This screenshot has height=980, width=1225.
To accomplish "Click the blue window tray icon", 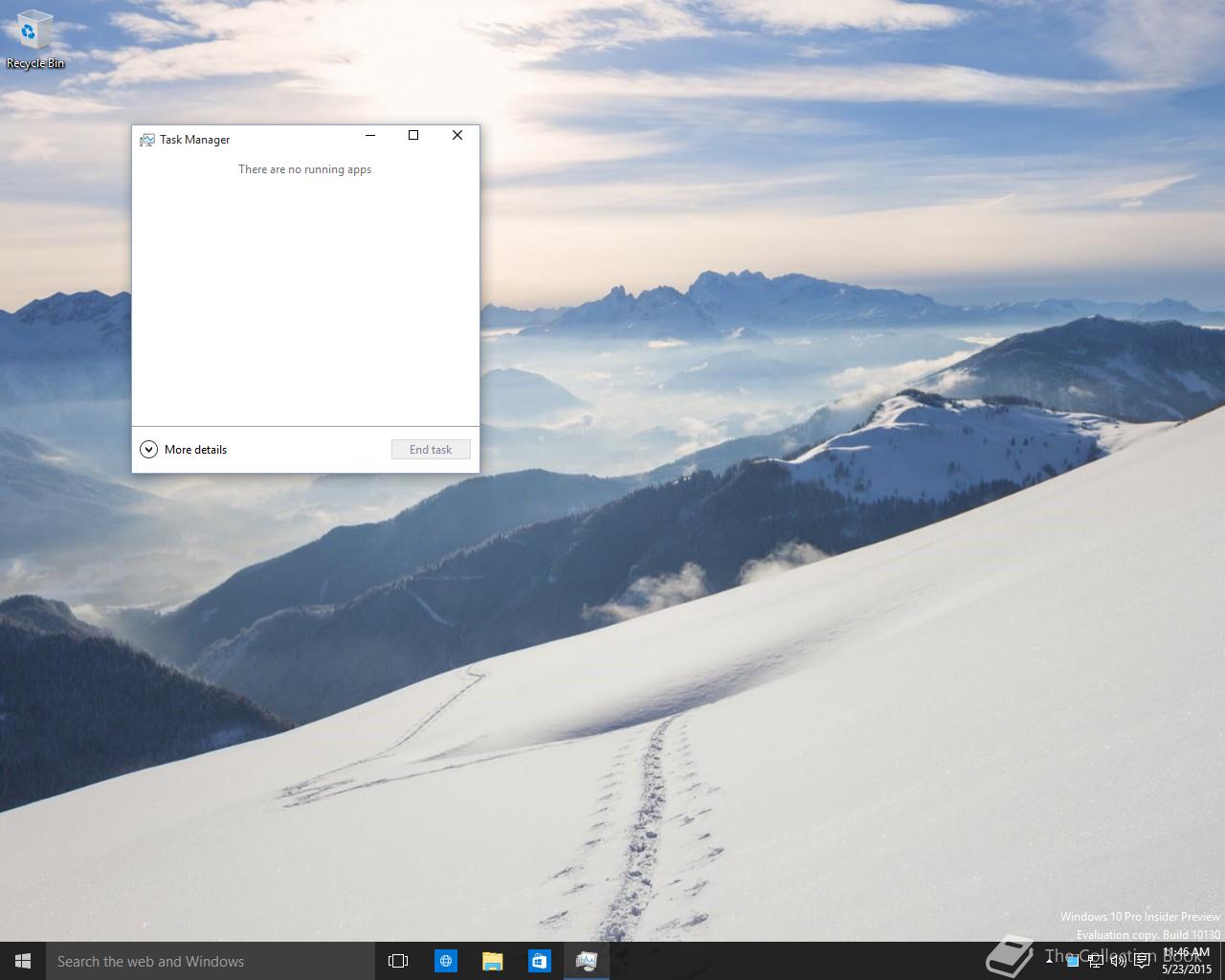I will click(x=1073, y=961).
